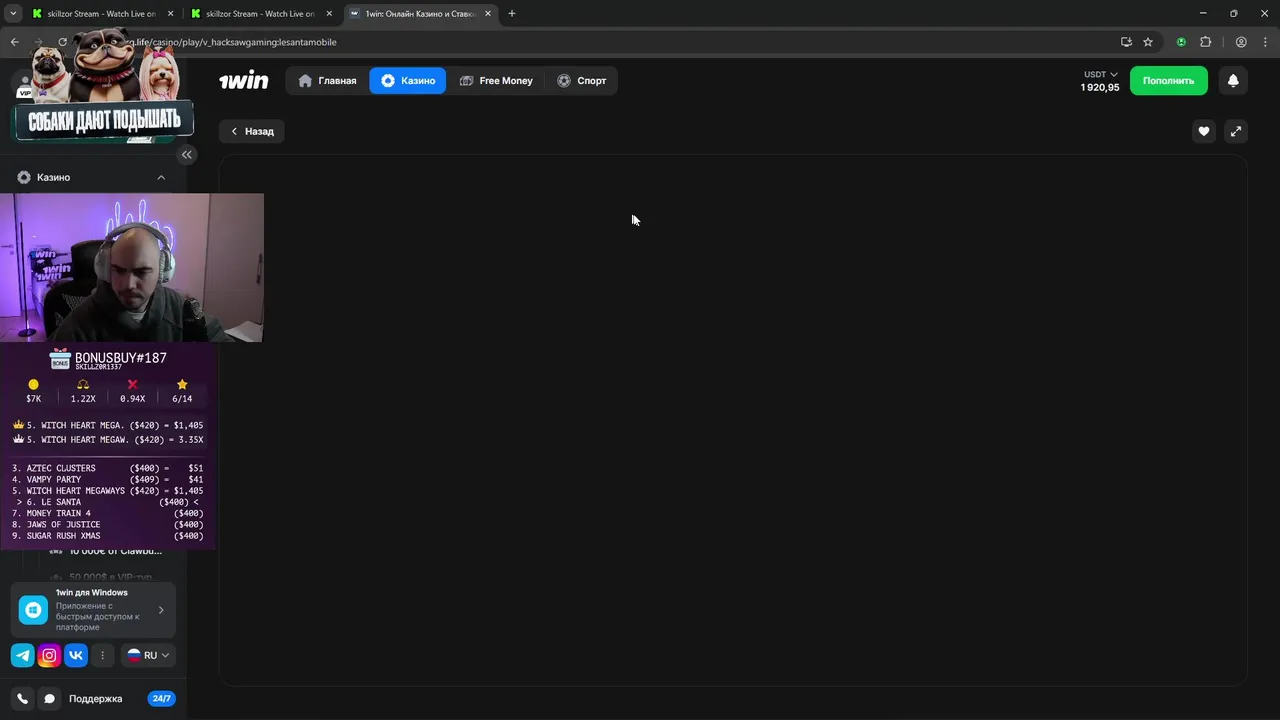
Task: Switch to the Спорт tab
Action: pyautogui.click(x=582, y=81)
